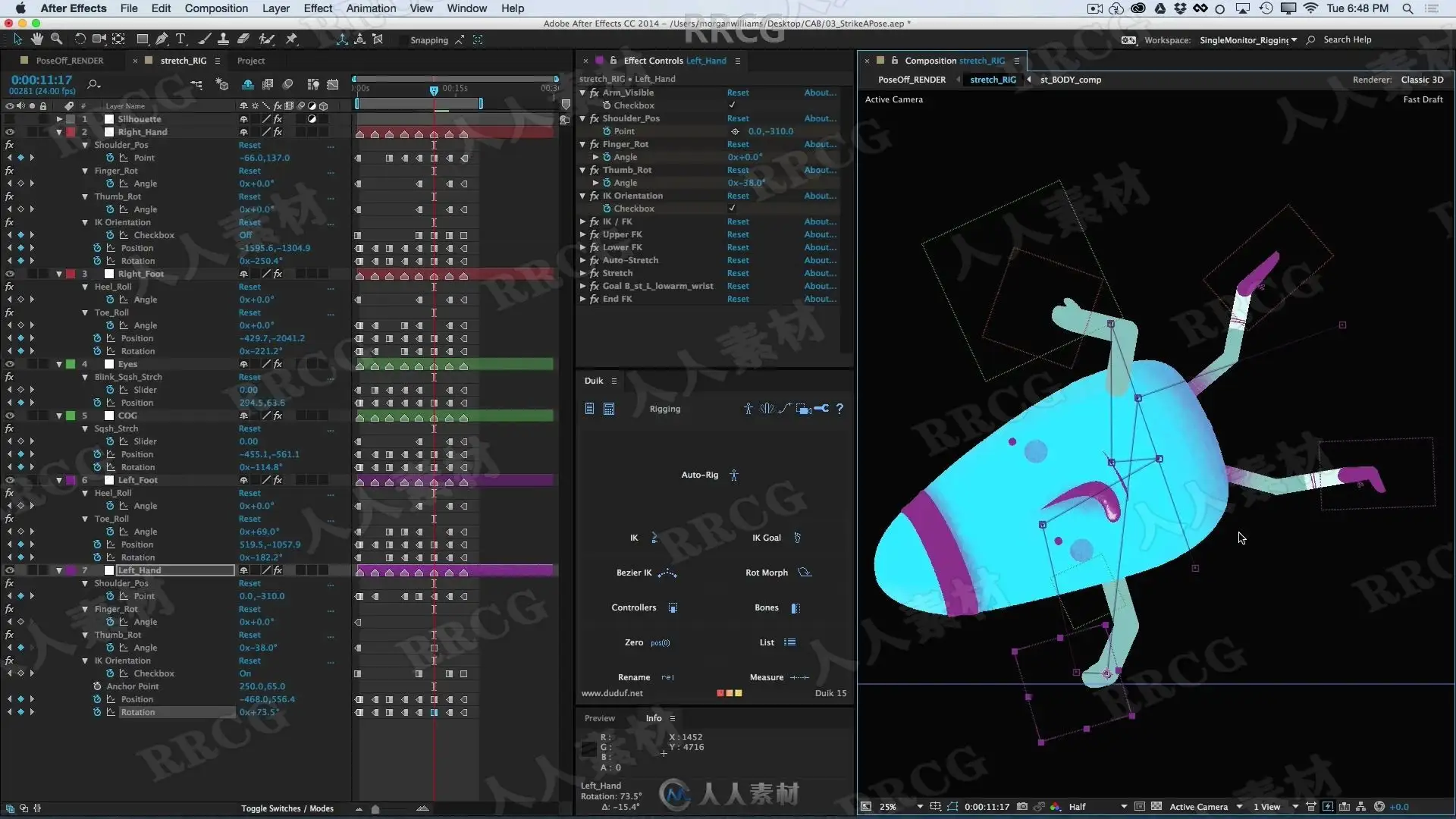Toggle IK Orientation Checkbox in Effect Controls
The height and width of the screenshot is (819, 1456).
click(732, 209)
